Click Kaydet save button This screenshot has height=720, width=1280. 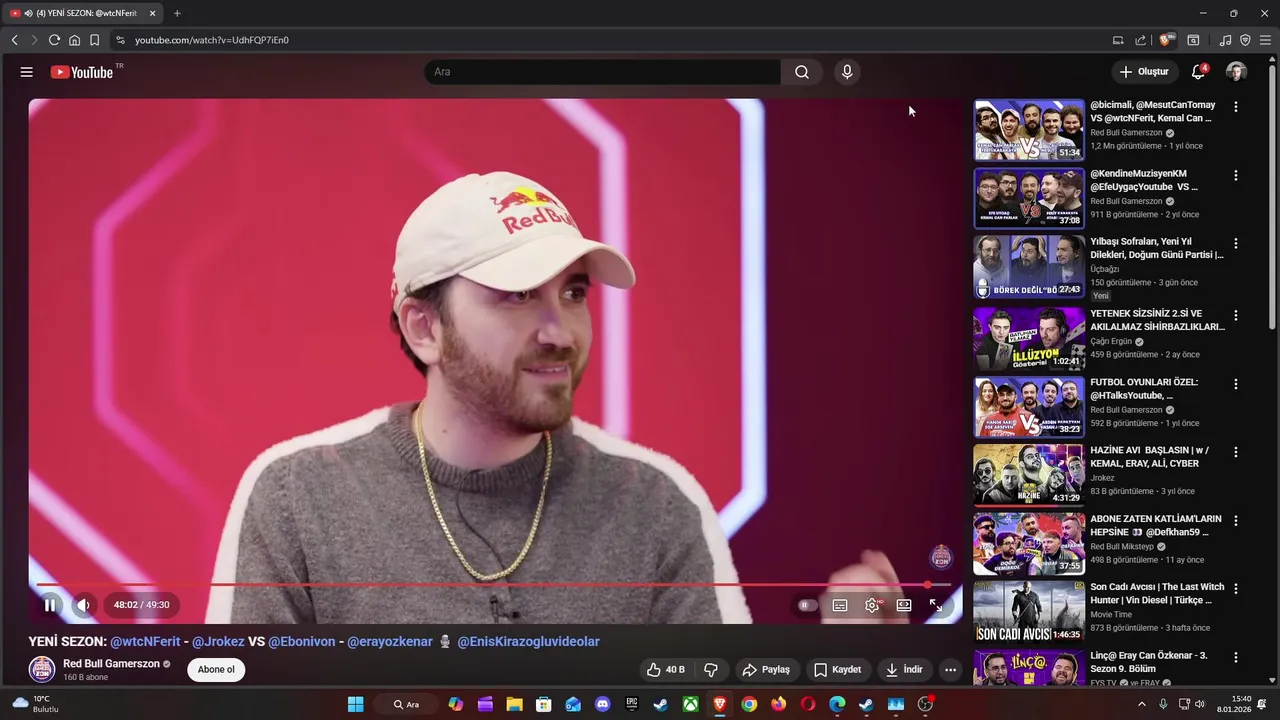(837, 669)
